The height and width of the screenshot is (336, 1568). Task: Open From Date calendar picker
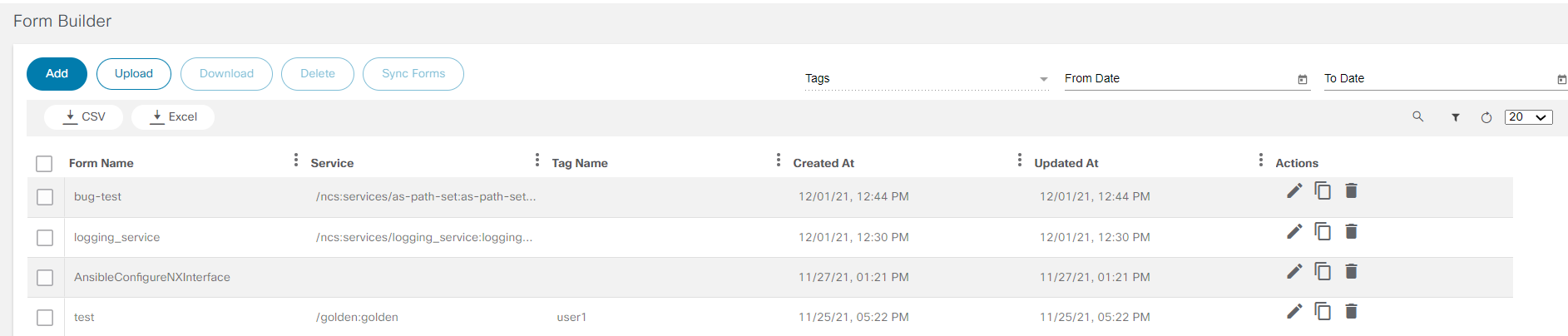tap(1303, 79)
